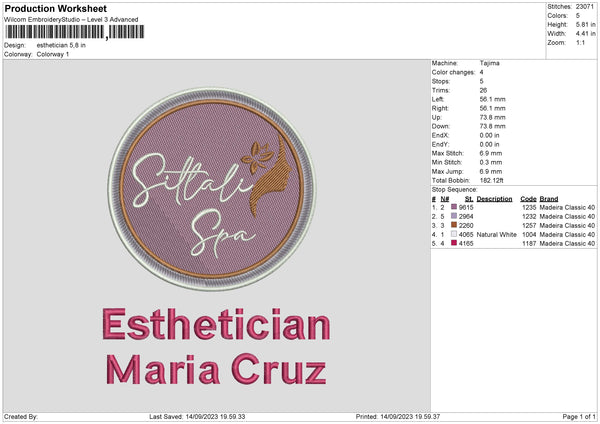
Task: Click the brown 2260 thread color swatch
Action: coord(454,225)
